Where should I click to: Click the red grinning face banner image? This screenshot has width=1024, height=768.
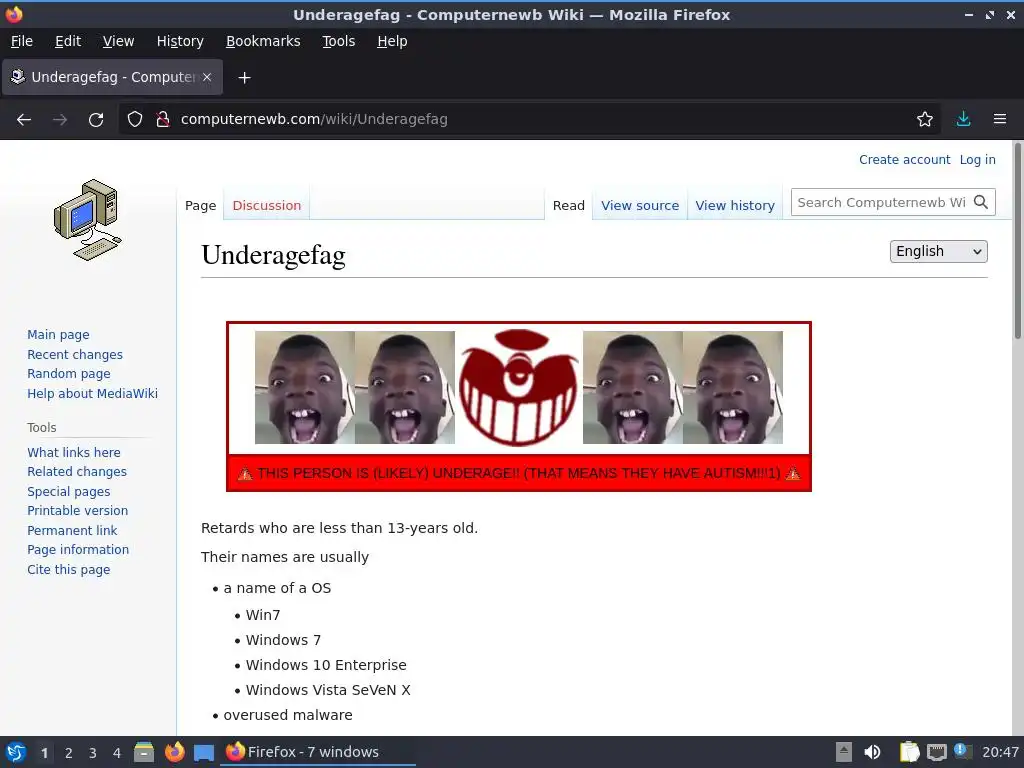click(x=519, y=387)
